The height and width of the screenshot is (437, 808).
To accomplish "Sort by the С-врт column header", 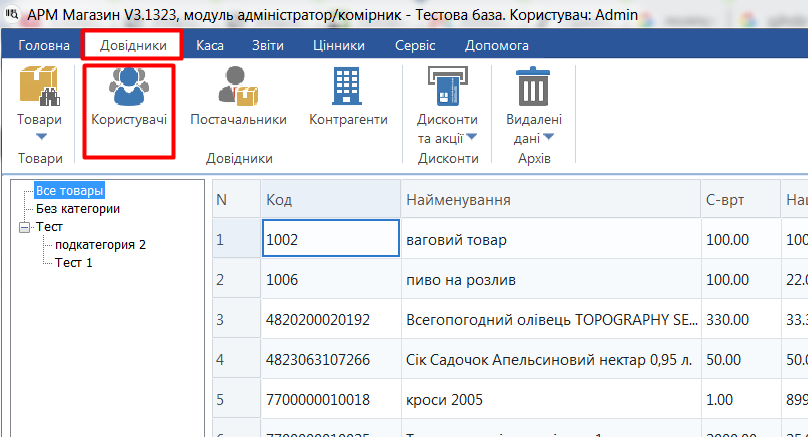I will pyautogui.click(x=741, y=199).
